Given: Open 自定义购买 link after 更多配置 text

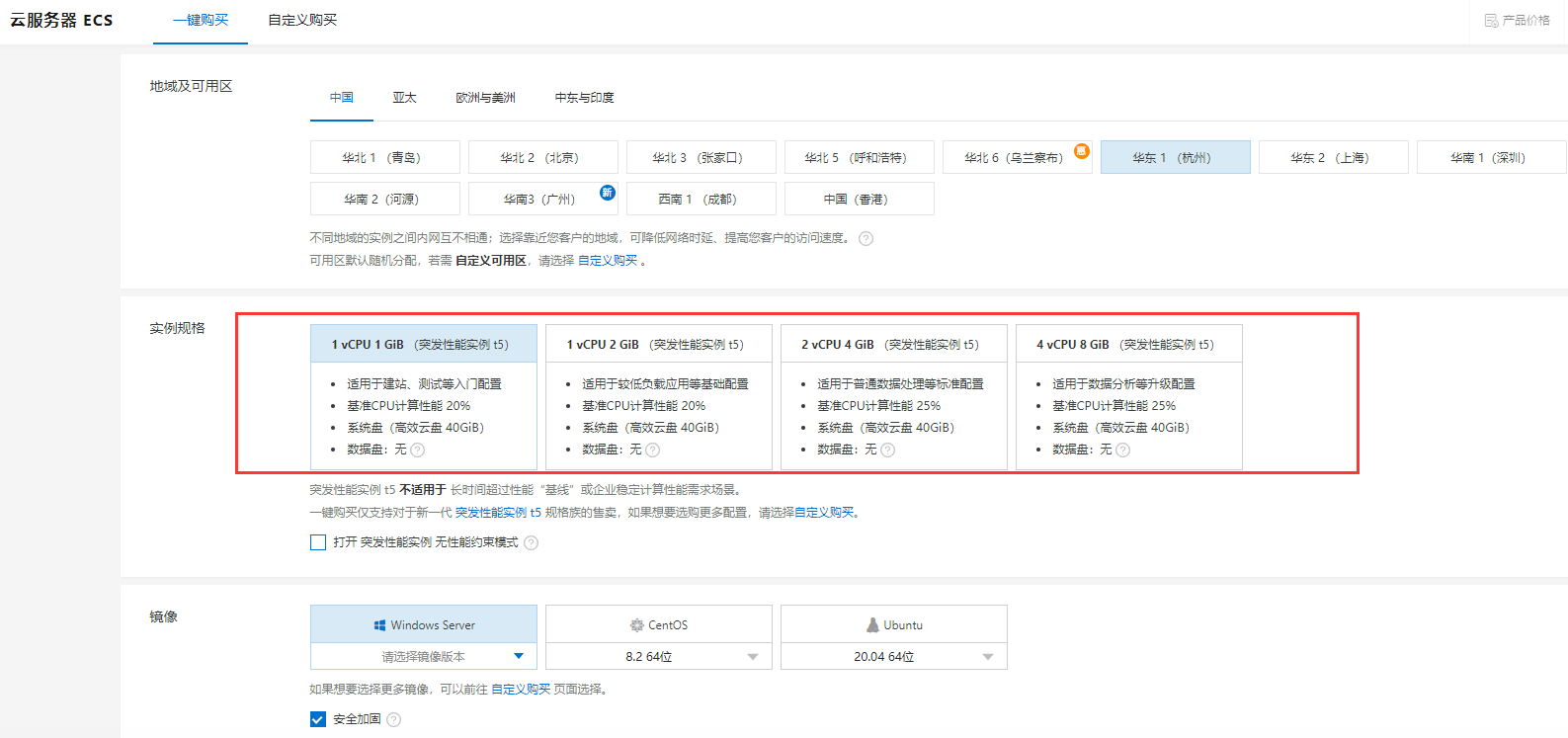Looking at the screenshot, I should coord(824,513).
